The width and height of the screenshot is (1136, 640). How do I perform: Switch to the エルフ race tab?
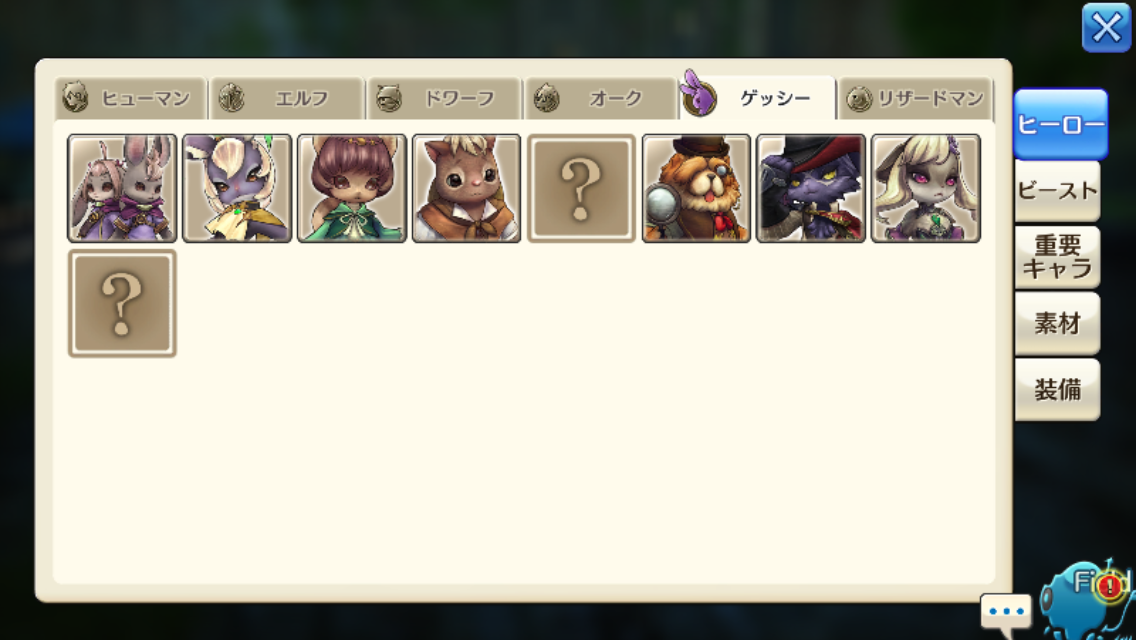[x=287, y=98]
